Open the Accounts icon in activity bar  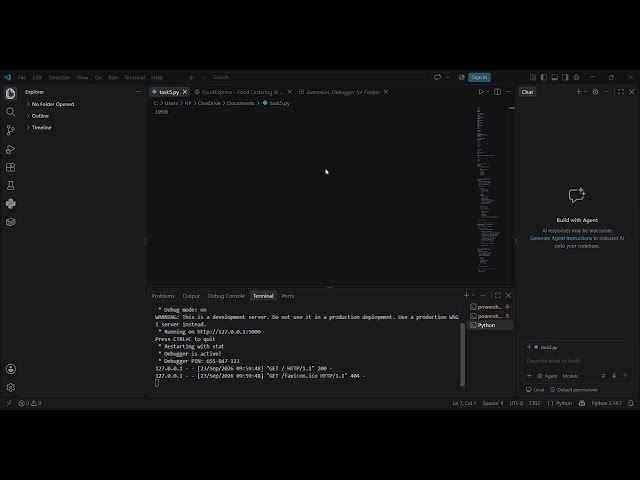[11, 369]
